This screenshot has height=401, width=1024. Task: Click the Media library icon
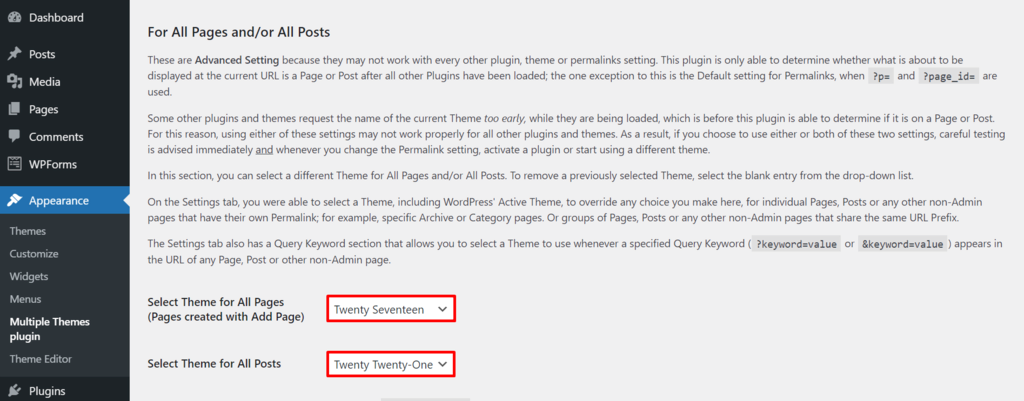coord(14,82)
